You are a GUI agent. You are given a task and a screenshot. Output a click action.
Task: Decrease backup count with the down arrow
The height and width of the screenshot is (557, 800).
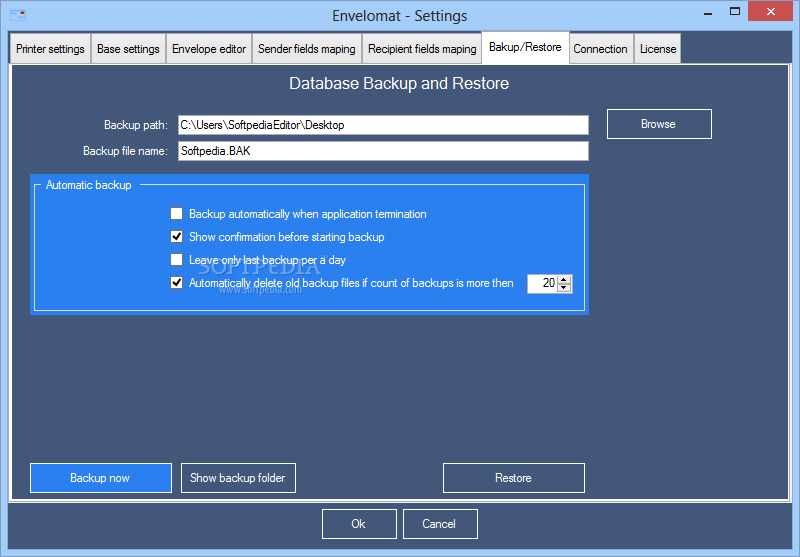pos(564,288)
